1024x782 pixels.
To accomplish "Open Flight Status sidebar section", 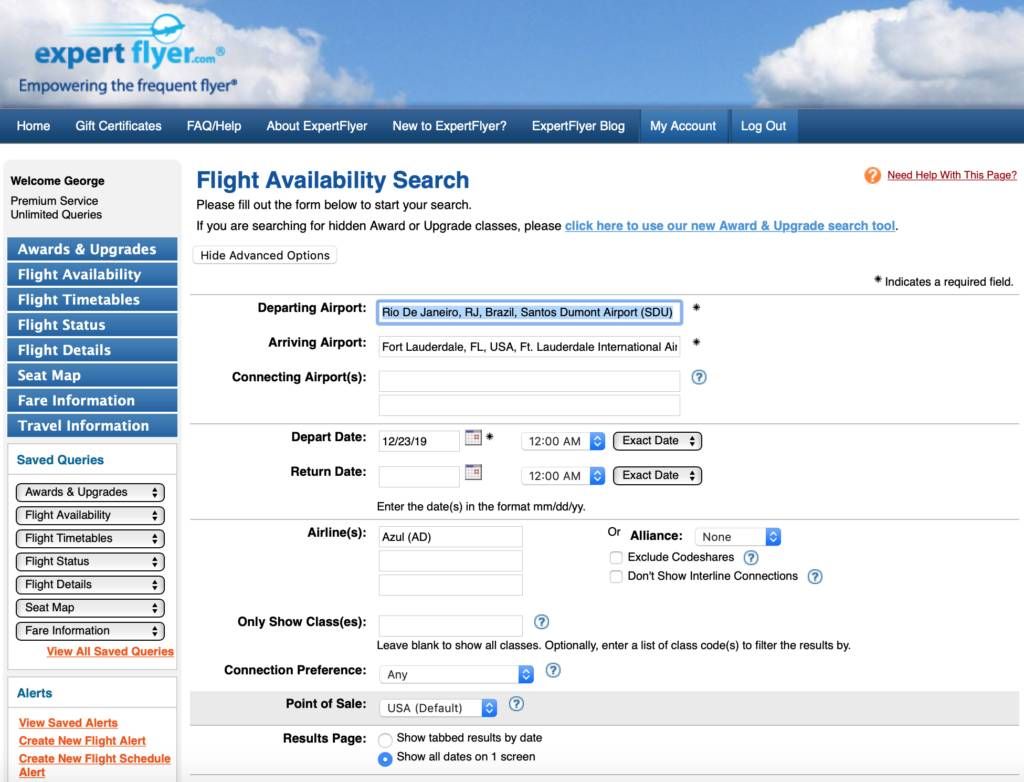I will [x=92, y=325].
